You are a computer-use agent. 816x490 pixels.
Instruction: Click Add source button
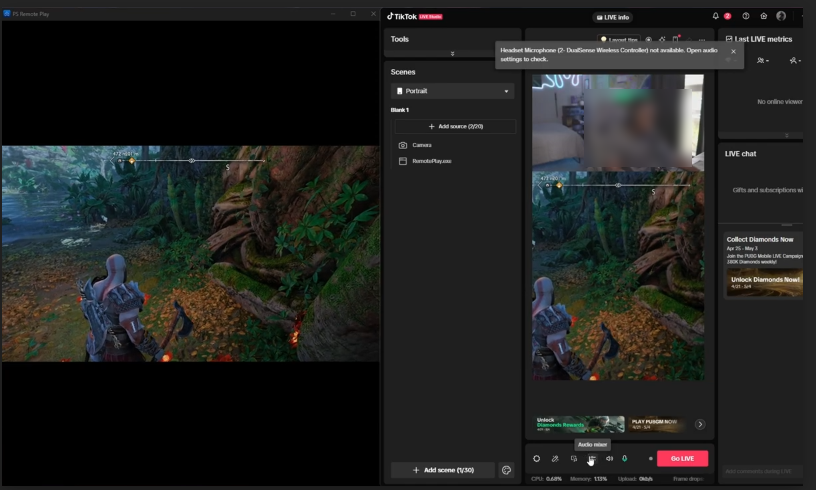tap(455, 127)
